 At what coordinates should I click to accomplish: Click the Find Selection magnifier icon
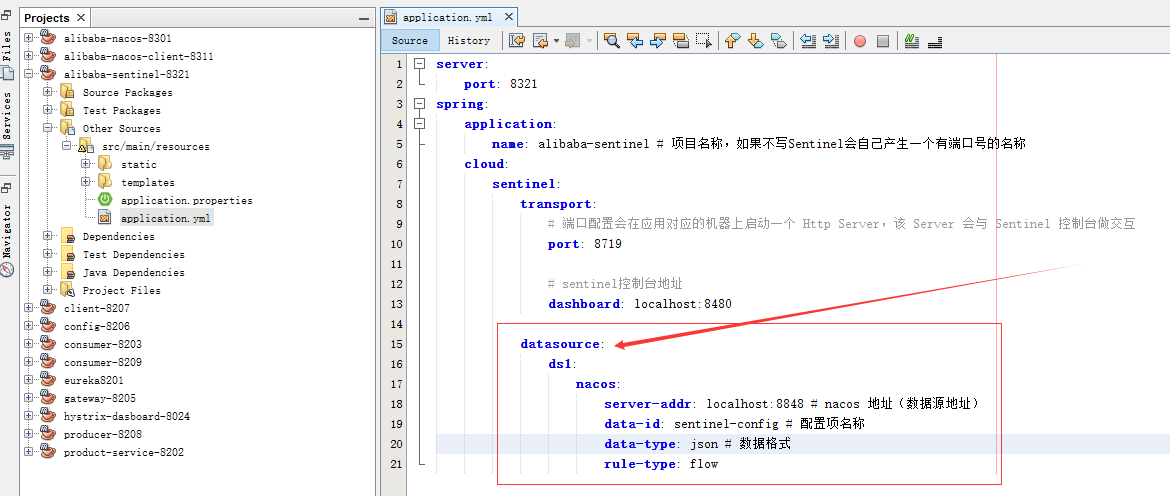612,41
